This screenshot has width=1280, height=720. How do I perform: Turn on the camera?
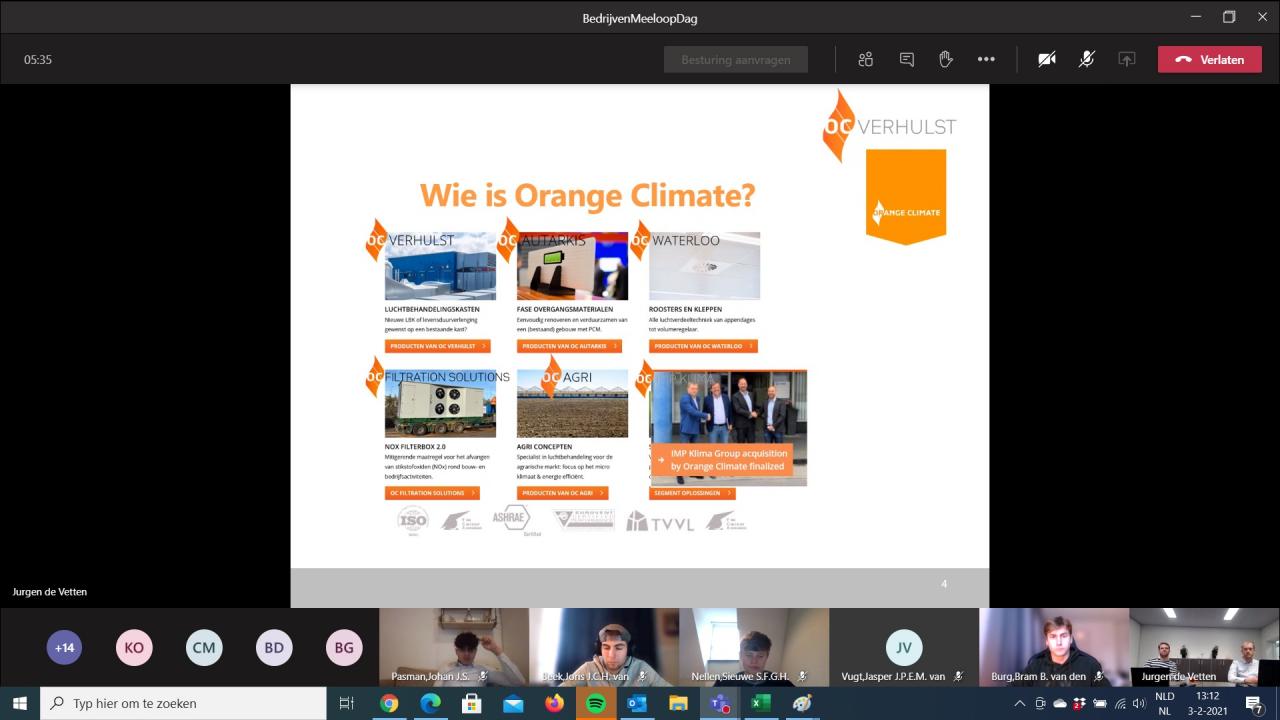point(1047,59)
